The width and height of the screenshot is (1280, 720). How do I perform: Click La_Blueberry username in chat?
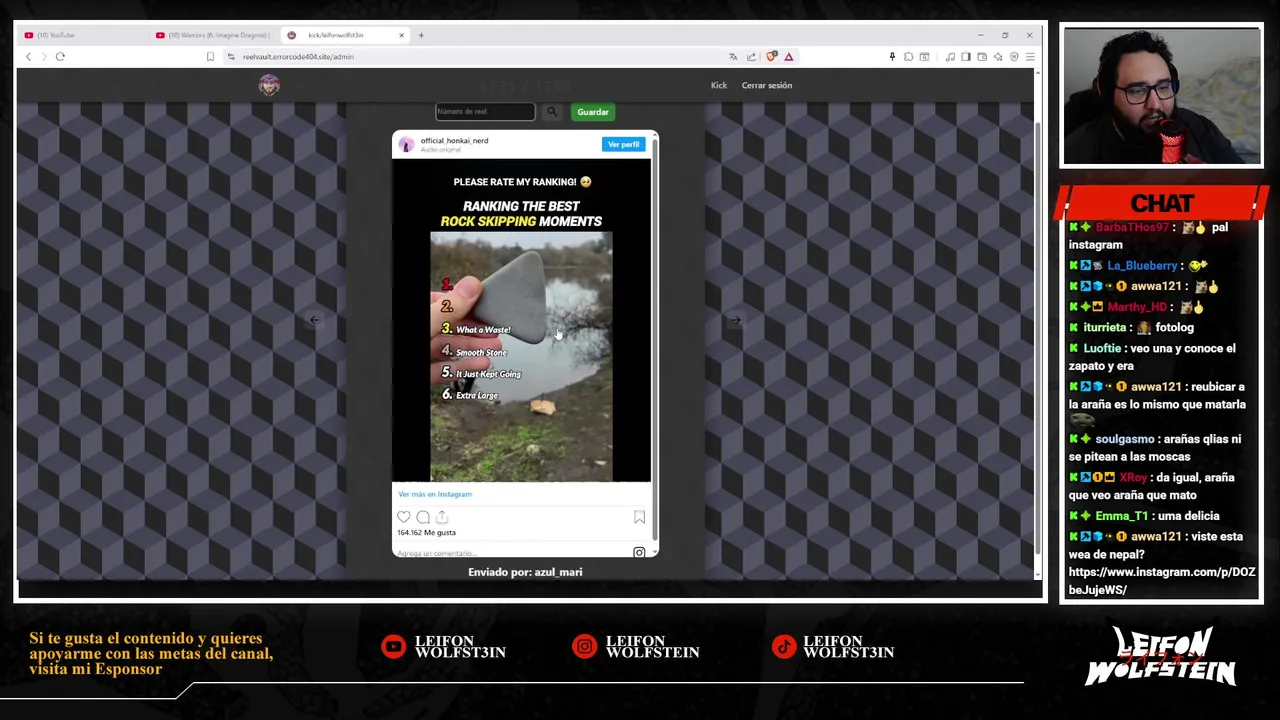(x=1142, y=266)
